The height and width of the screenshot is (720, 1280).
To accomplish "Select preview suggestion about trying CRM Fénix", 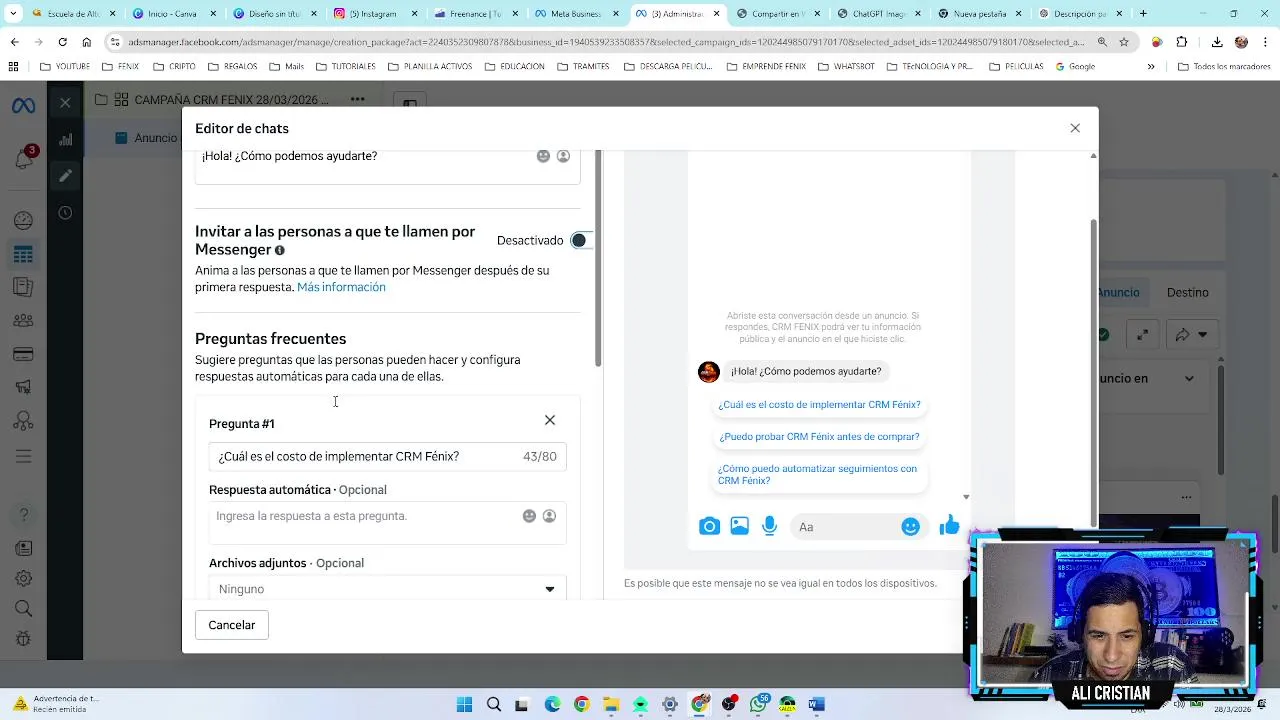I will [x=819, y=437].
